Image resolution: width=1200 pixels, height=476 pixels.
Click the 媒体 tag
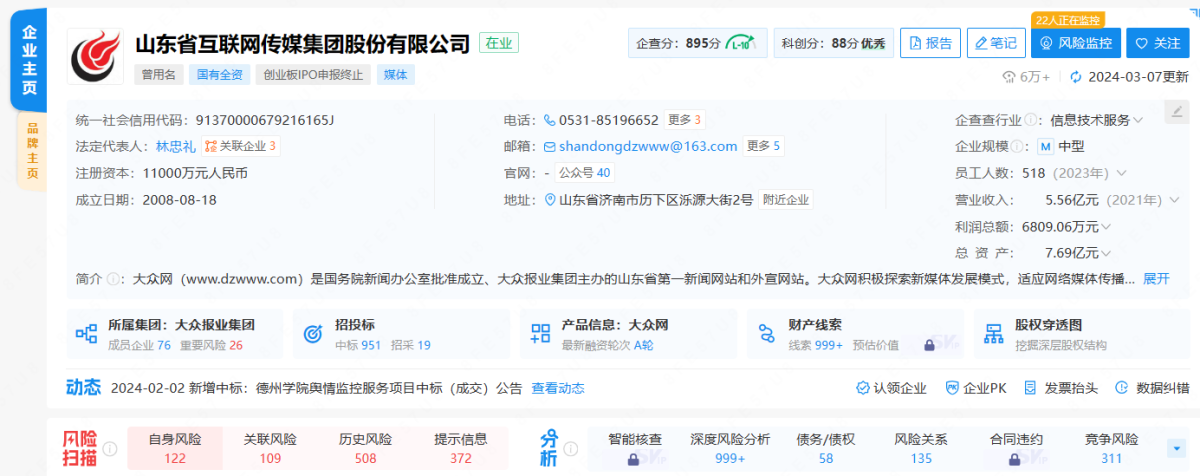pos(397,74)
